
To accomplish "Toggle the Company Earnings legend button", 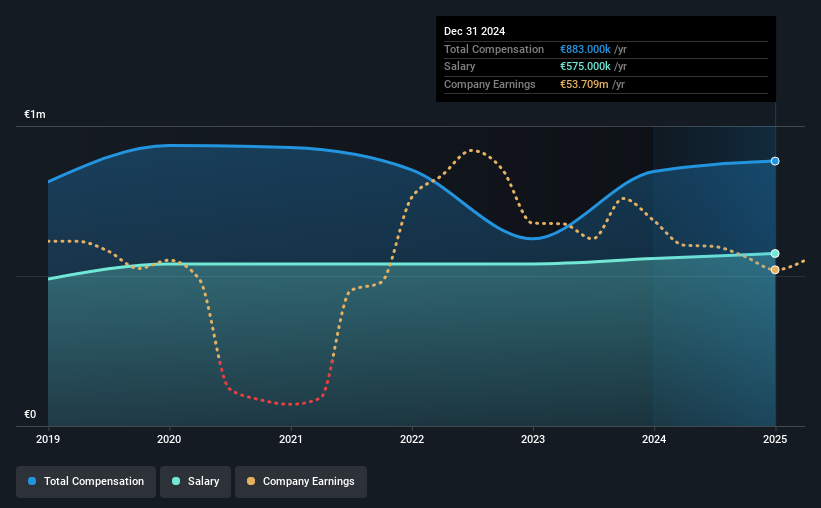I will (x=301, y=481).
